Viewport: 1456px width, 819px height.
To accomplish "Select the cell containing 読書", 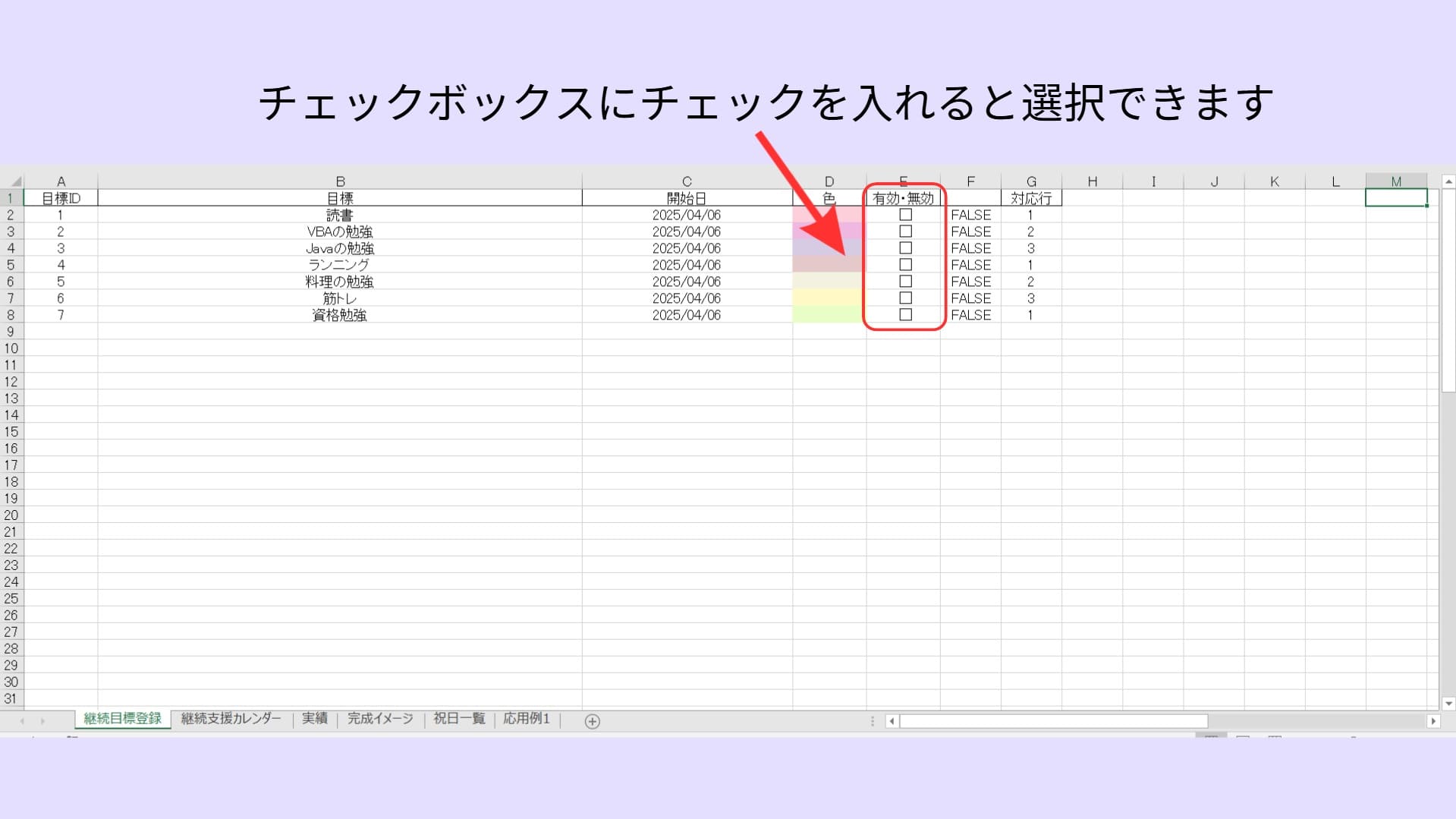I will (340, 215).
